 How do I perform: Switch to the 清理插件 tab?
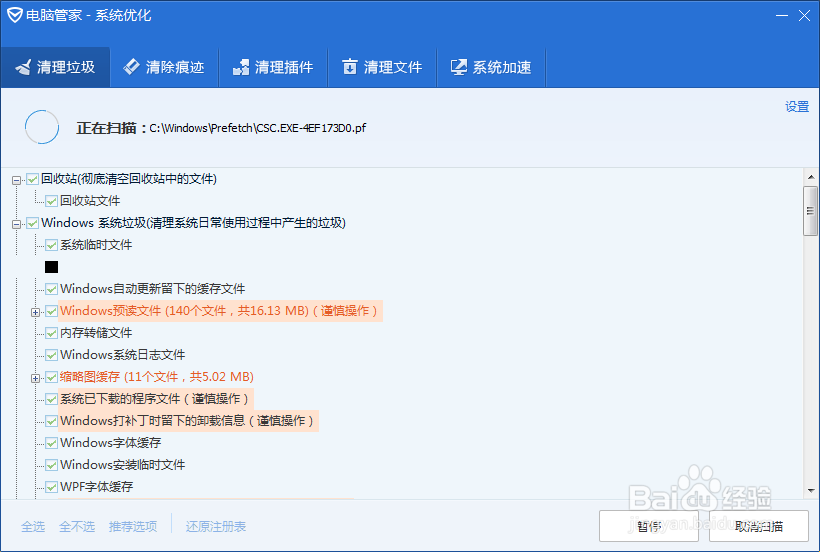pos(273,67)
